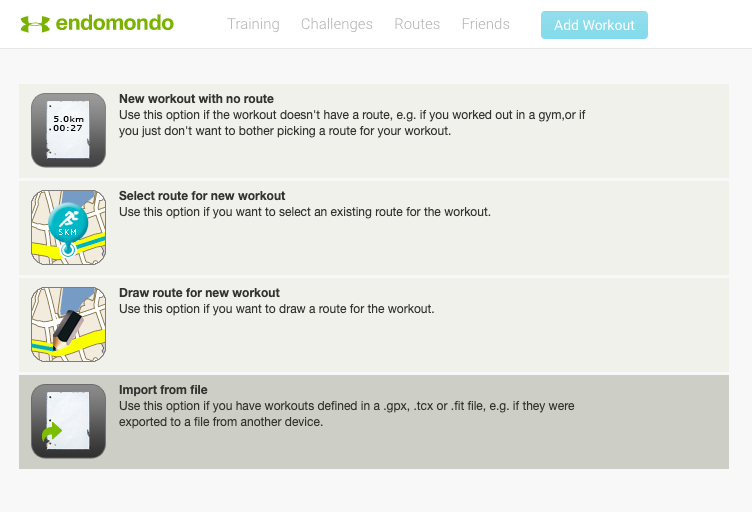Click the gym workout description text

pos(351,123)
